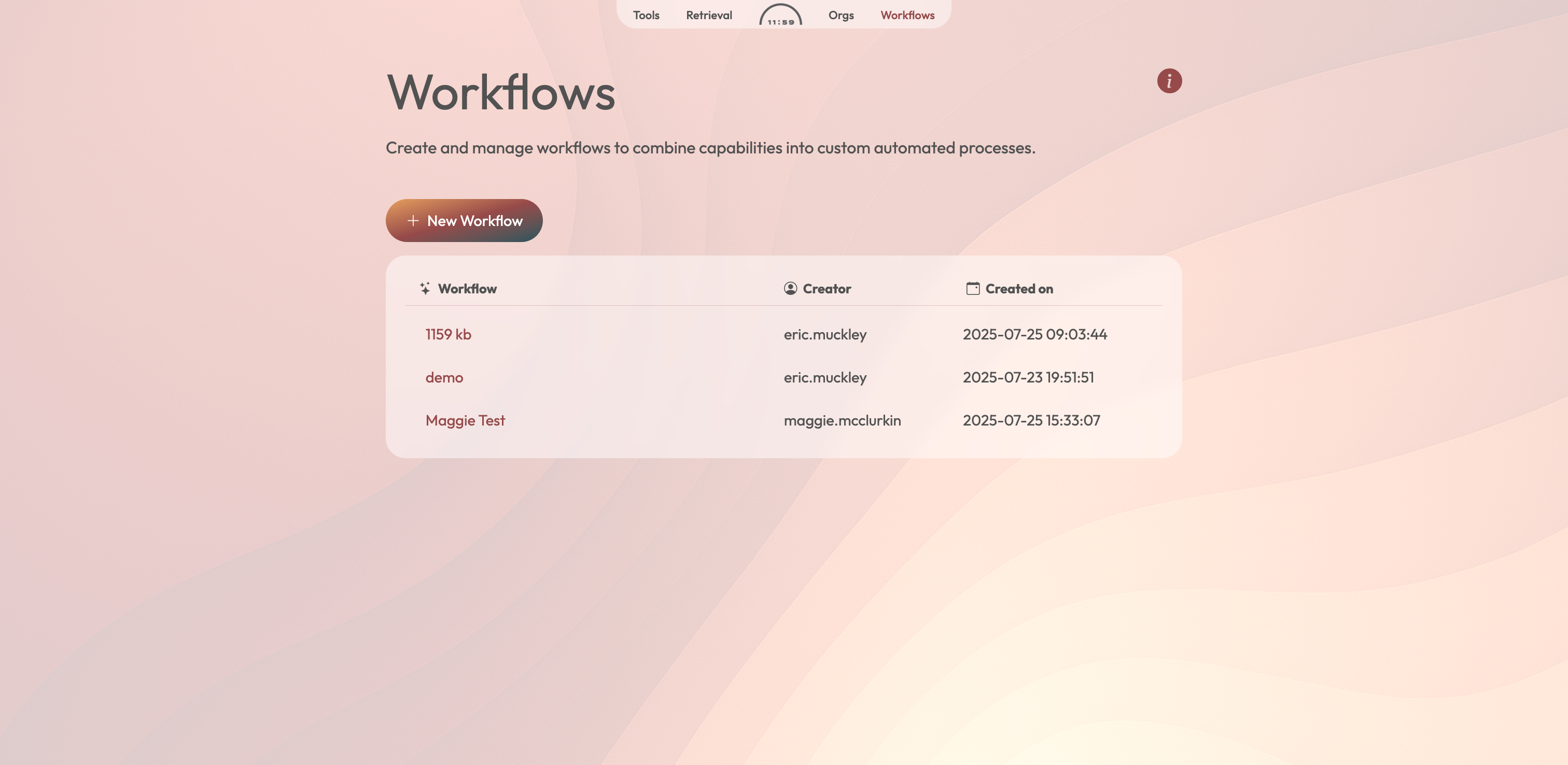
Task: Click the Creator column header
Action: (x=826, y=289)
